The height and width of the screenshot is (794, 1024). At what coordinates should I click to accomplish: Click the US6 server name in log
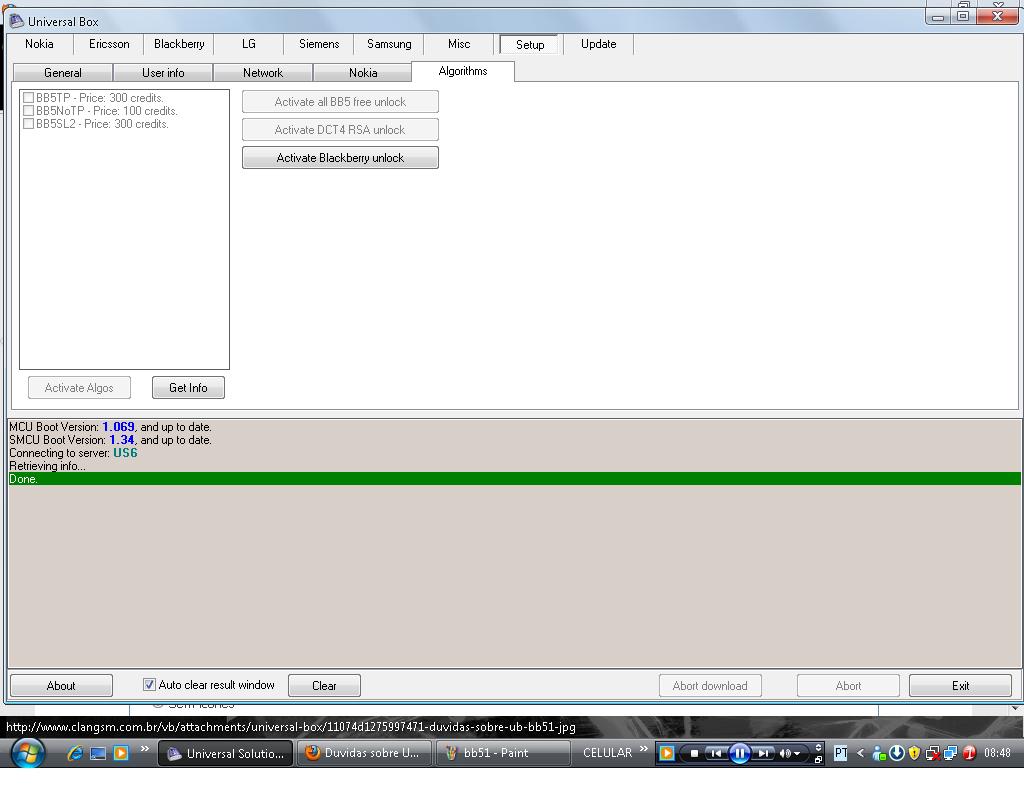tap(125, 453)
